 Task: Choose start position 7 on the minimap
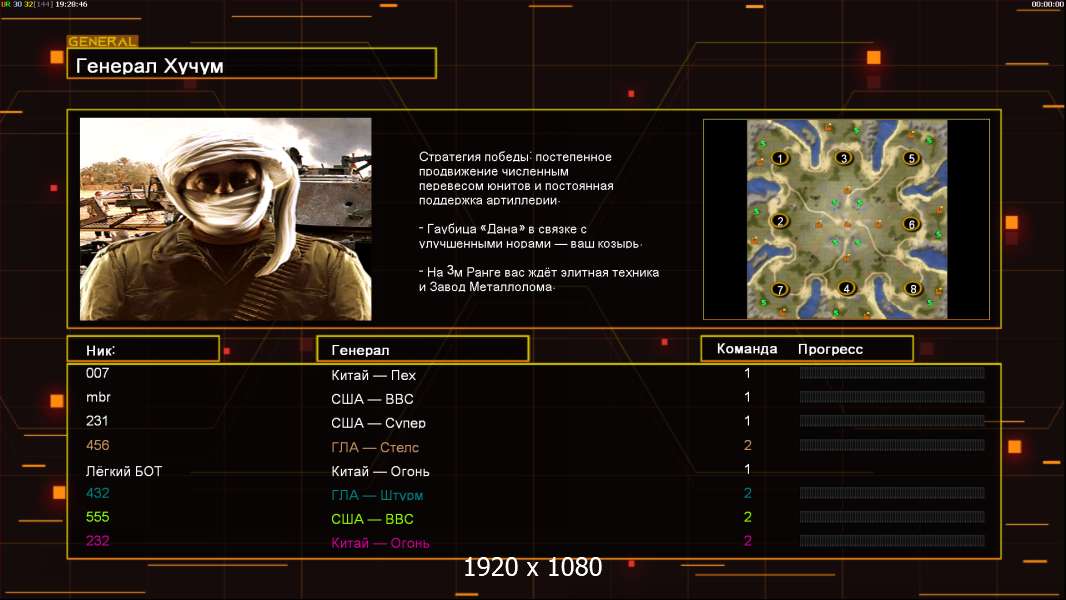780,290
